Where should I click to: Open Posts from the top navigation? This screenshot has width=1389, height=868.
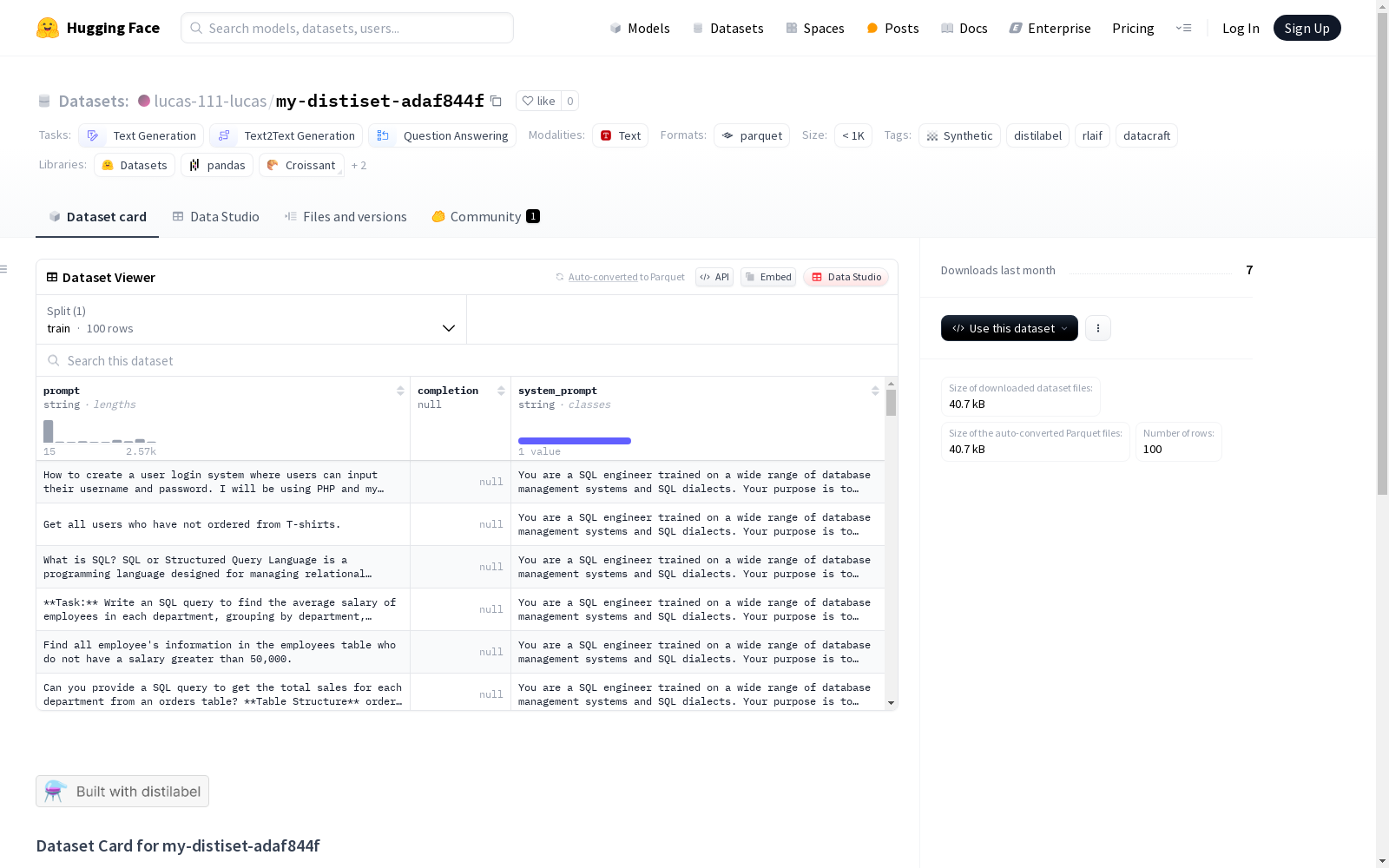(892, 28)
